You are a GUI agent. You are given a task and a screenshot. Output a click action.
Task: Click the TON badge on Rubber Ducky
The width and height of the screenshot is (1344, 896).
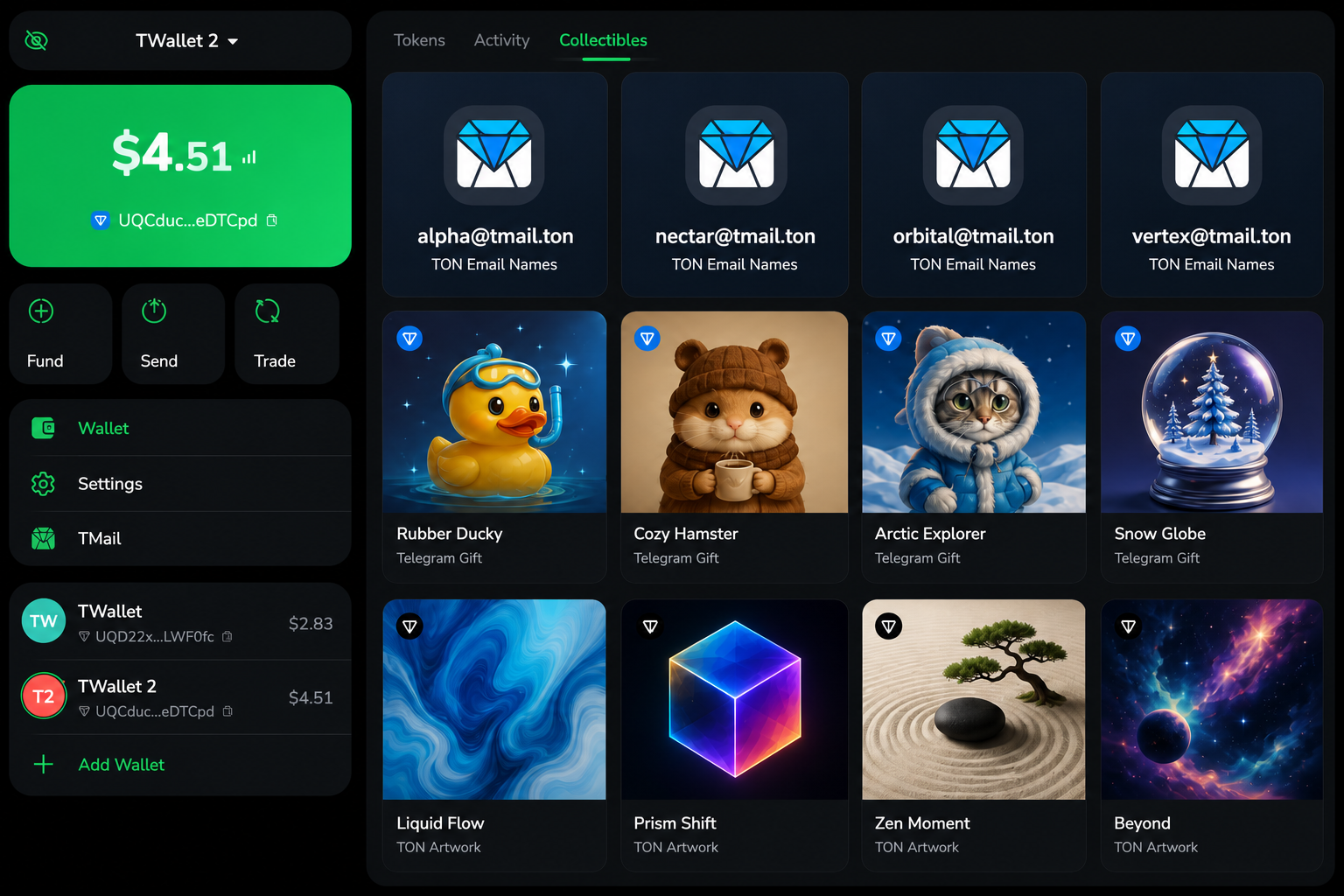(x=409, y=339)
